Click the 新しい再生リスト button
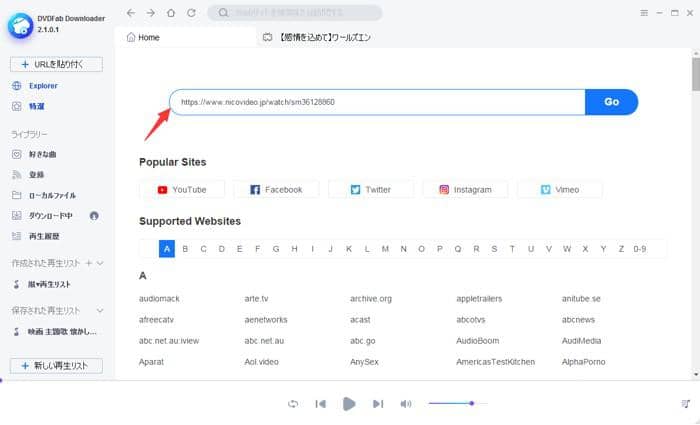700x425 pixels. (x=56, y=366)
